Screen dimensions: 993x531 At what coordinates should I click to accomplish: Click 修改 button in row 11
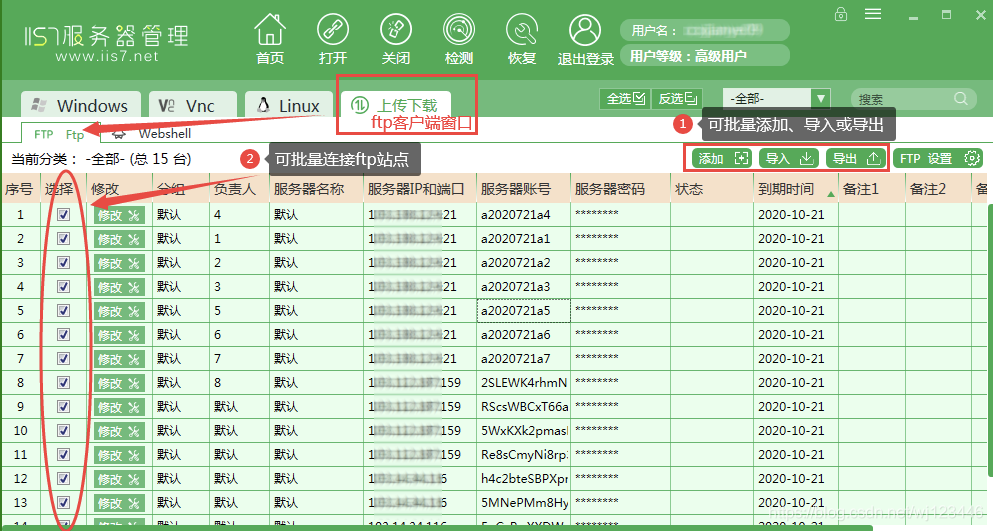click(119, 456)
